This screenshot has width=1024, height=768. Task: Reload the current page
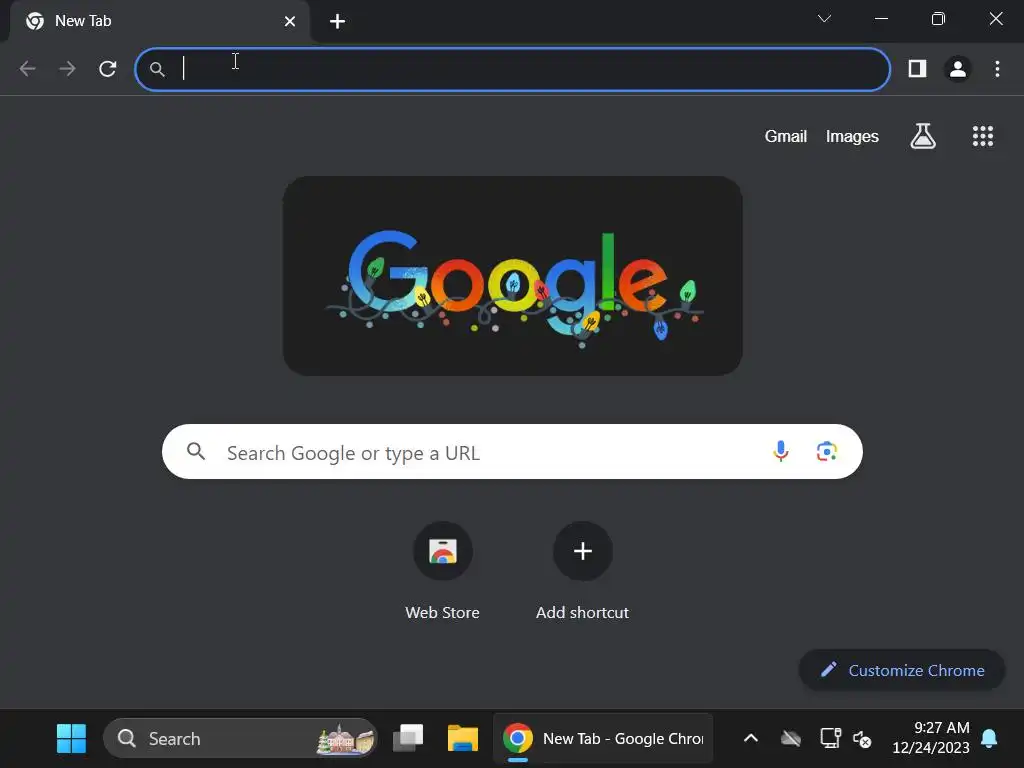click(x=108, y=69)
